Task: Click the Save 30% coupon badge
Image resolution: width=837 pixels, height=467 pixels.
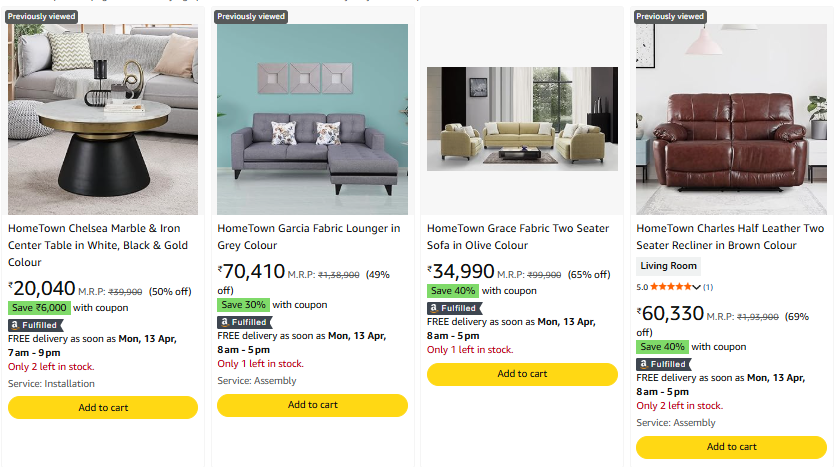Action: tap(244, 305)
